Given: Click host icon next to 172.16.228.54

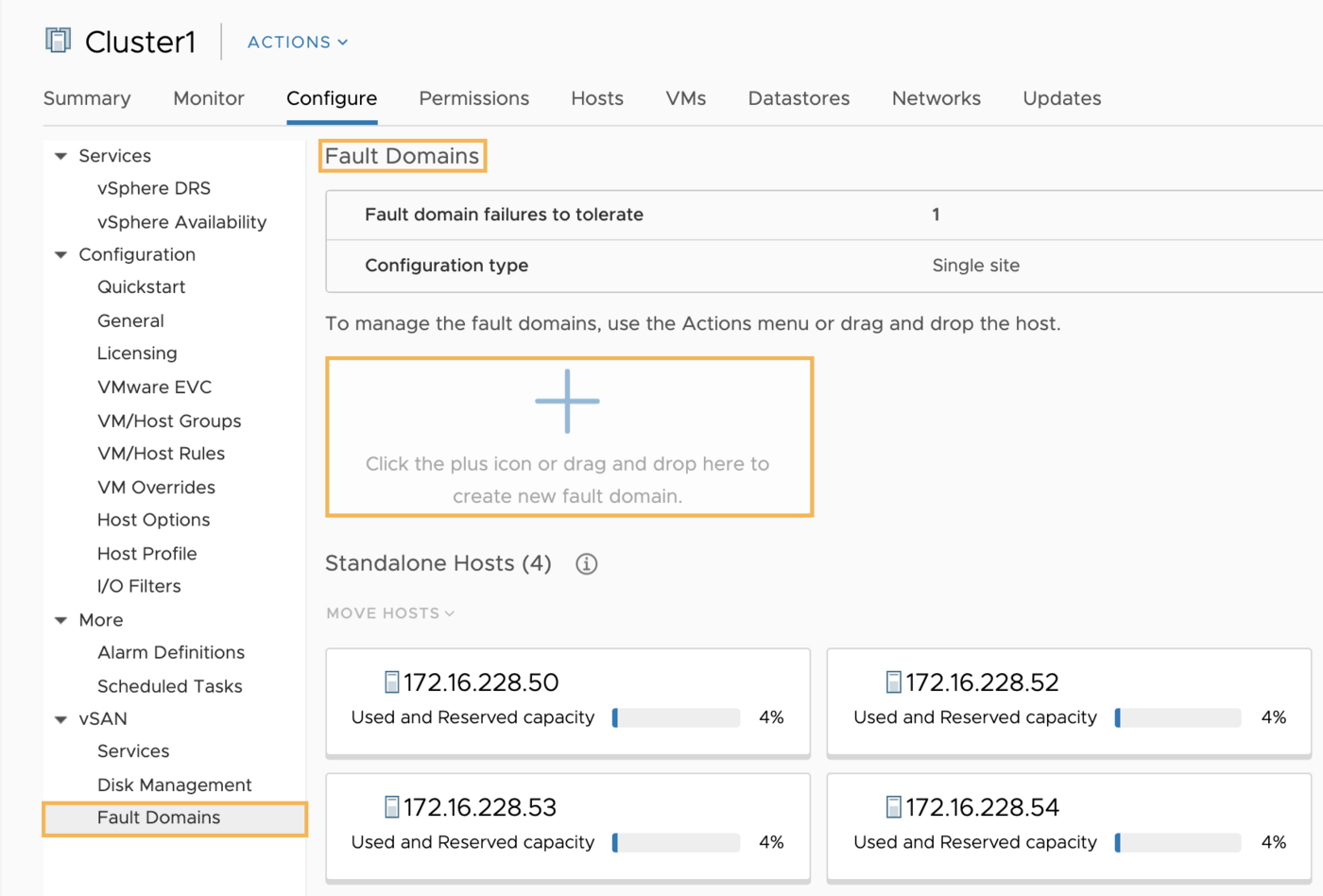Looking at the screenshot, I should pos(893,807).
